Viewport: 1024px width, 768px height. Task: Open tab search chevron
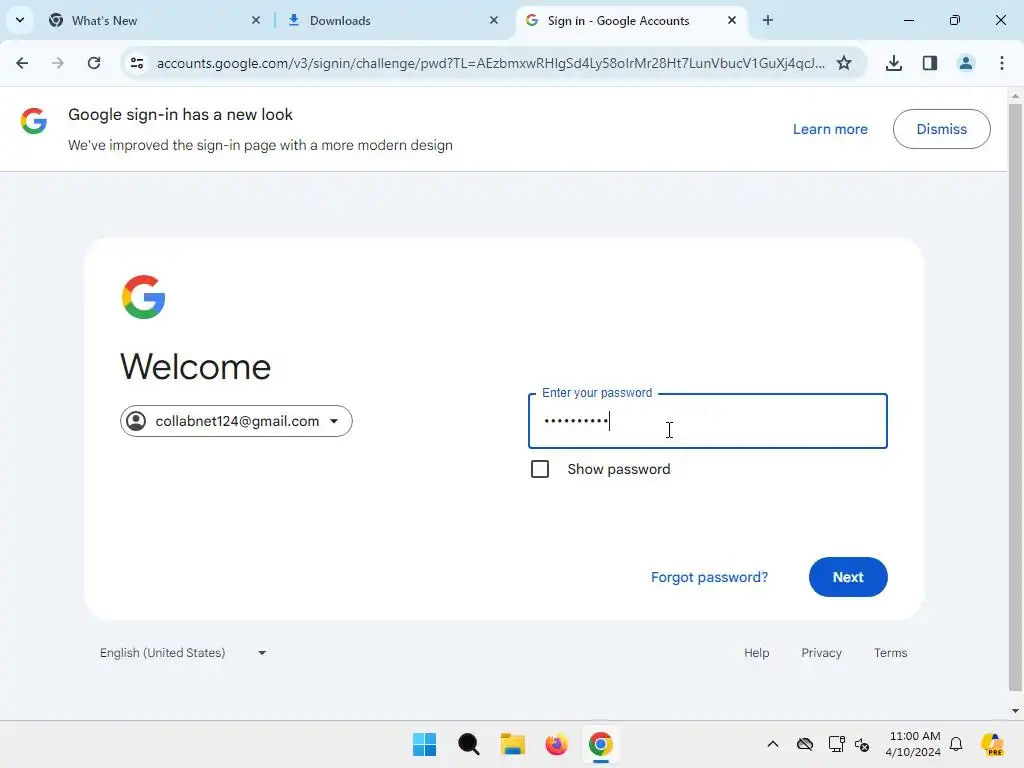click(x=20, y=20)
